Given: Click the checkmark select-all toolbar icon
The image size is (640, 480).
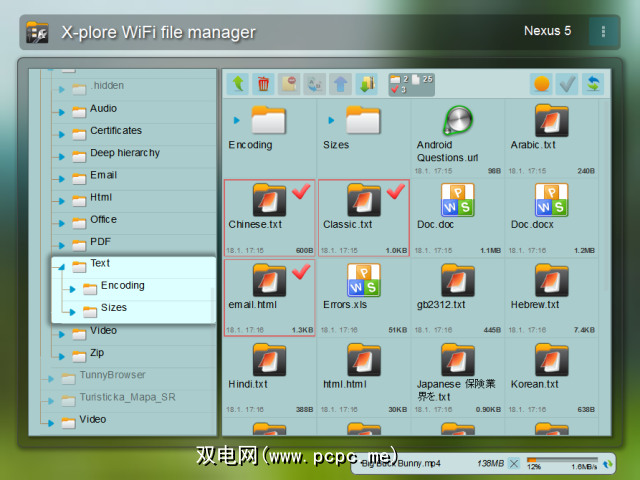Looking at the screenshot, I should click(x=567, y=84).
